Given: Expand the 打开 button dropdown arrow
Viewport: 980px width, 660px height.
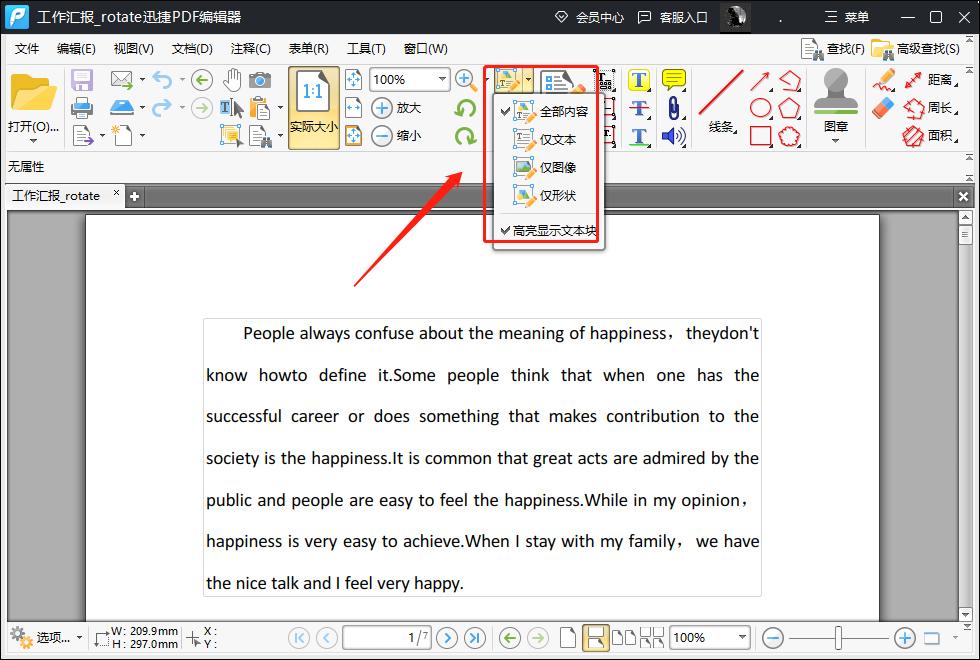Looking at the screenshot, I should (x=33, y=141).
